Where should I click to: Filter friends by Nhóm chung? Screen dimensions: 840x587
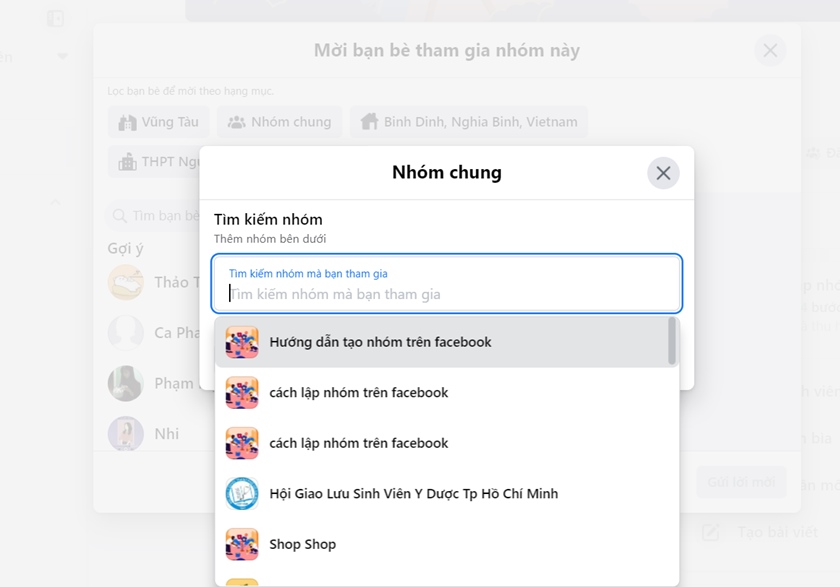tap(280, 122)
